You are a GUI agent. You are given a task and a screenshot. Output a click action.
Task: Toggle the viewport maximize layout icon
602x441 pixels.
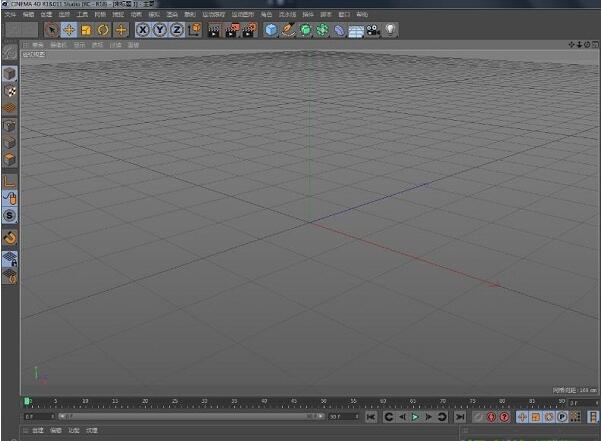click(595, 45)
